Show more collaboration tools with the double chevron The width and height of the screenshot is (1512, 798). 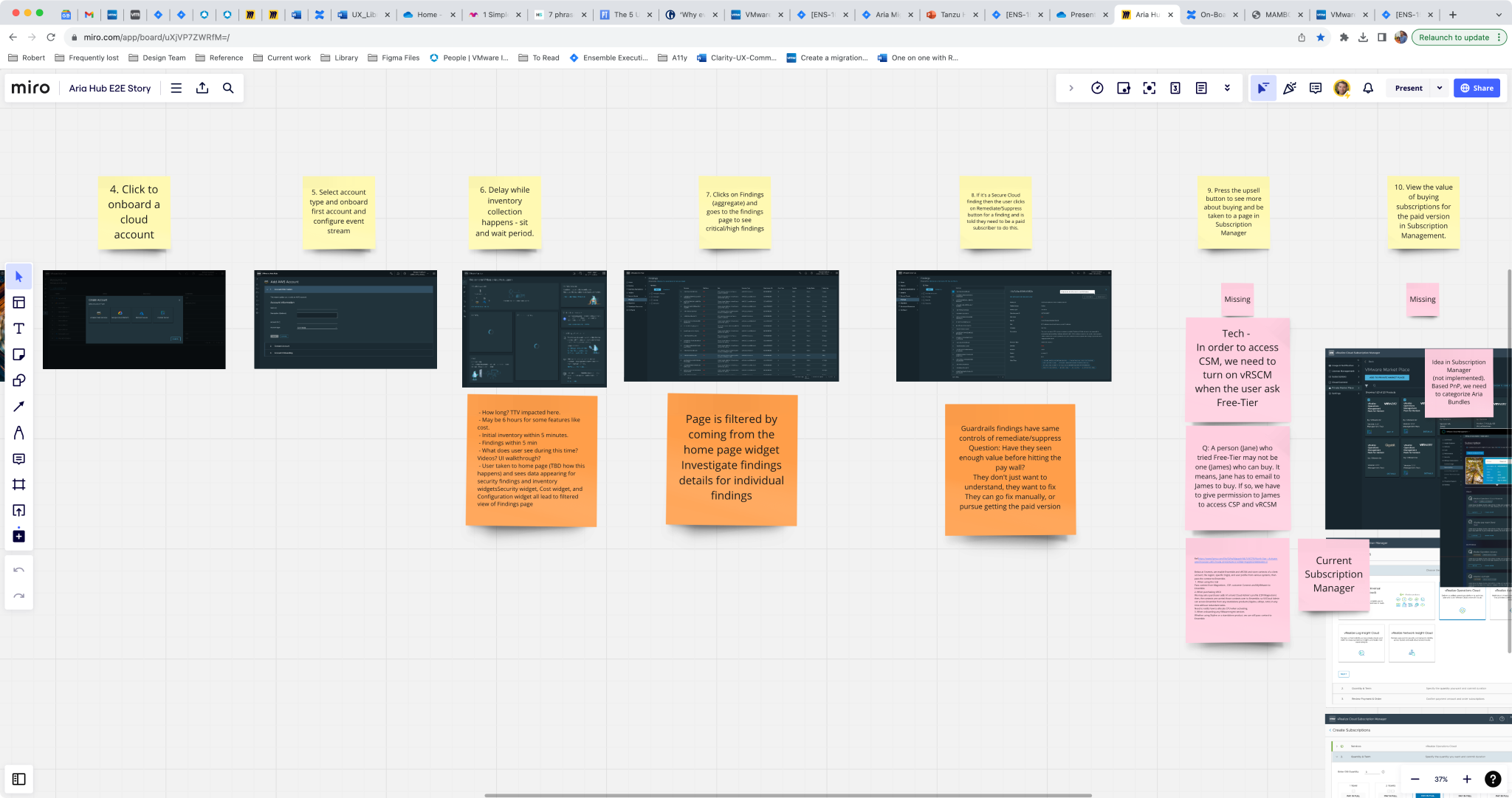[1227, 88]
